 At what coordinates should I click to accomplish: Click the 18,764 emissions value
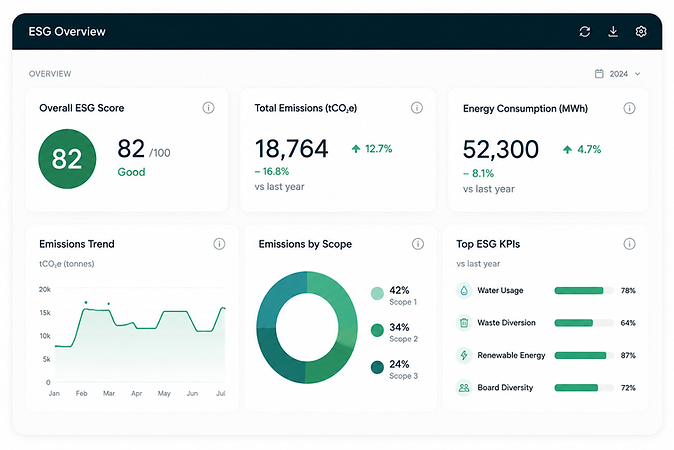tap(291, 149)
